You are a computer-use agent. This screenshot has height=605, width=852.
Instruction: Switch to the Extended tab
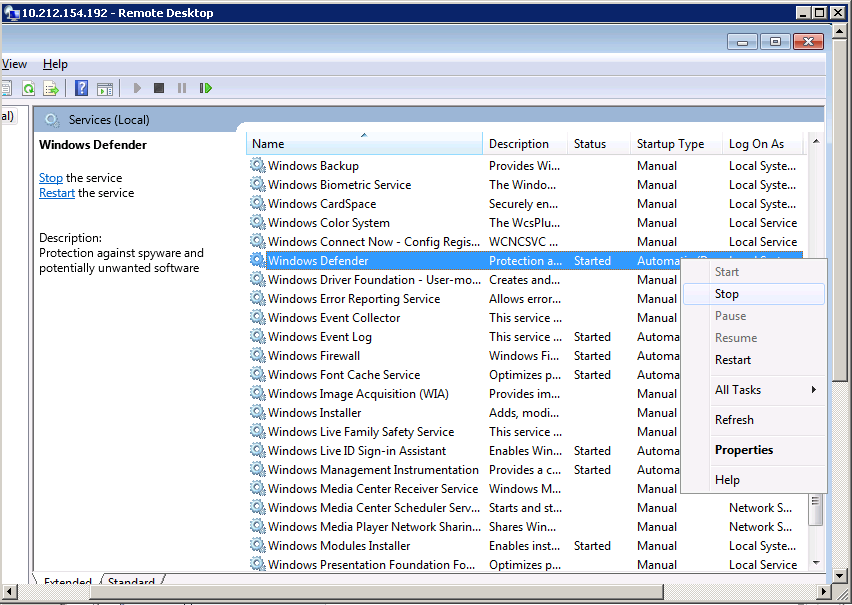click(x=67, y=581)
